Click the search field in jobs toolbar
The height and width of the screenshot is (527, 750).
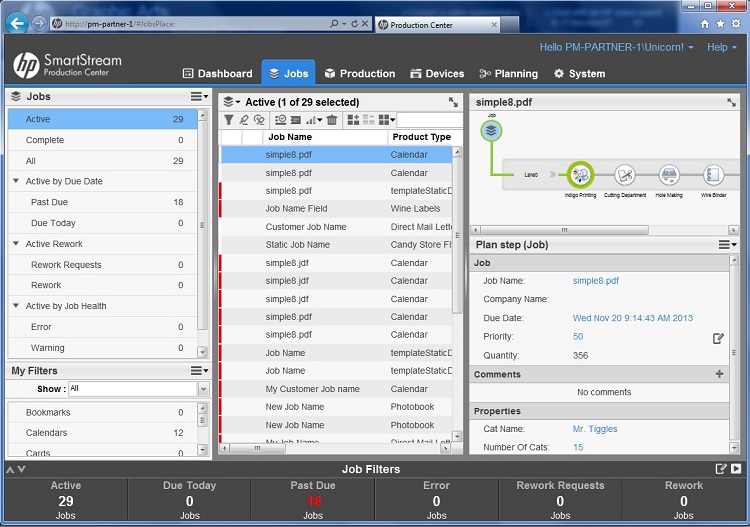(x=429, y=120)
